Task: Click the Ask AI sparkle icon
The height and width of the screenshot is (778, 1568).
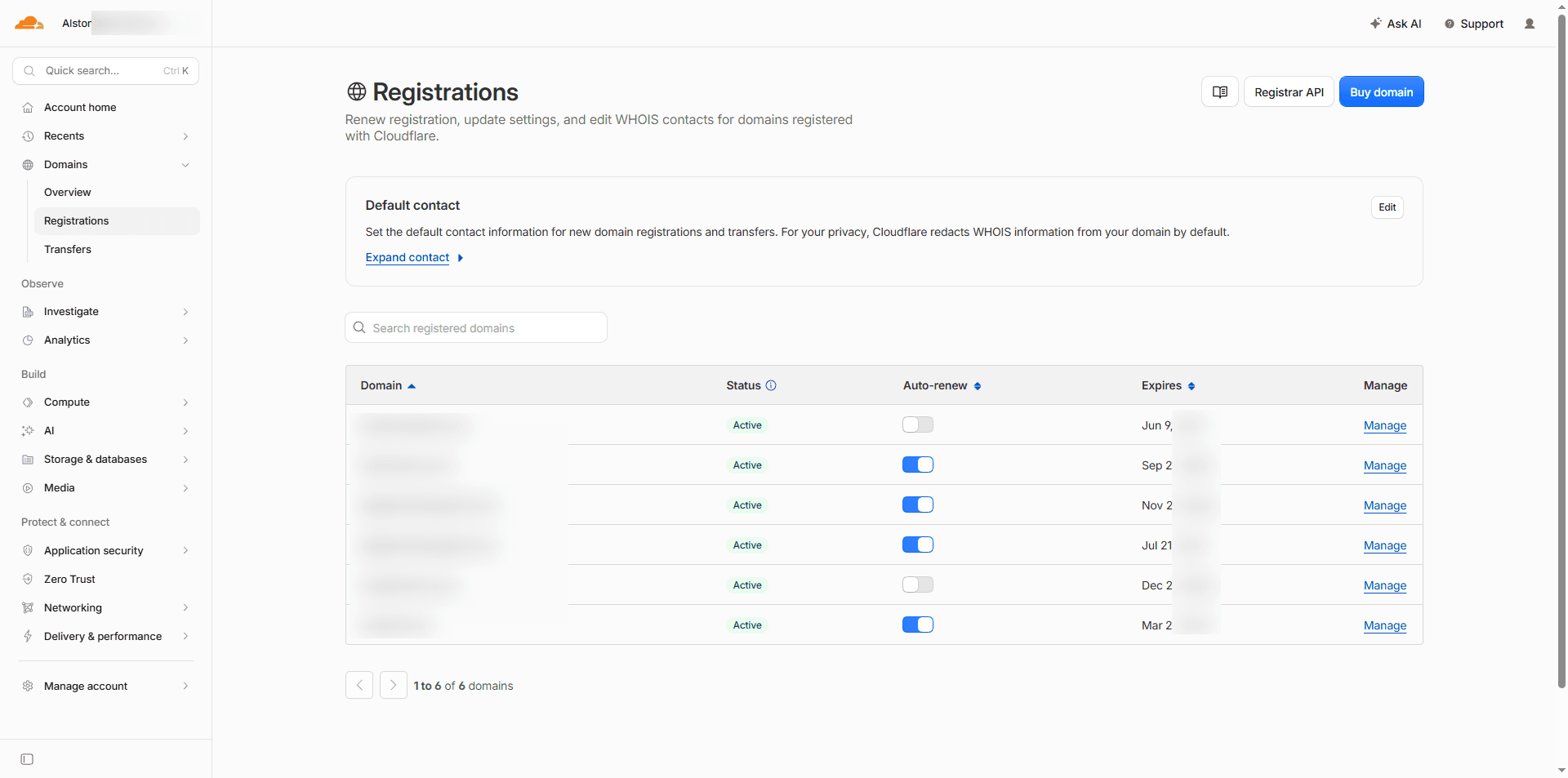Action: (x=1376, y=23)
